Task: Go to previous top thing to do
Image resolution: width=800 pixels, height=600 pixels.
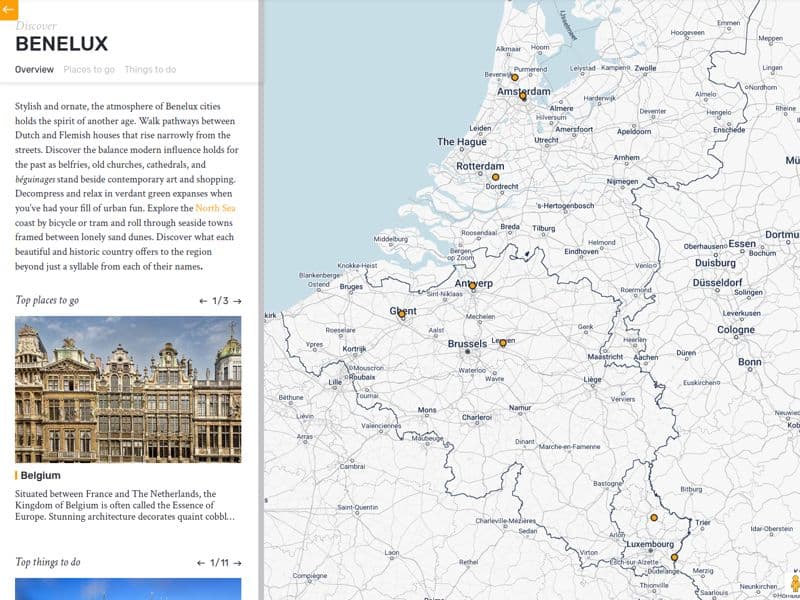Action: tap(201, 563)
